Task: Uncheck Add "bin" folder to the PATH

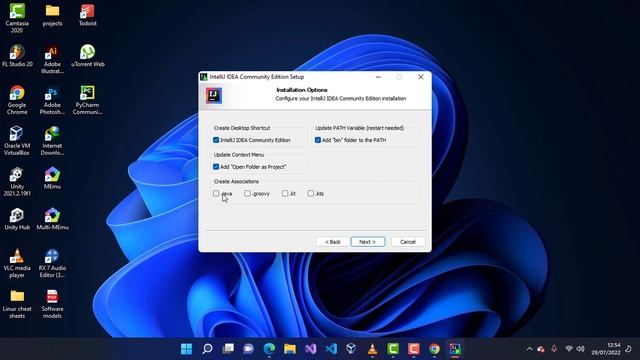Action: point(318,140)
